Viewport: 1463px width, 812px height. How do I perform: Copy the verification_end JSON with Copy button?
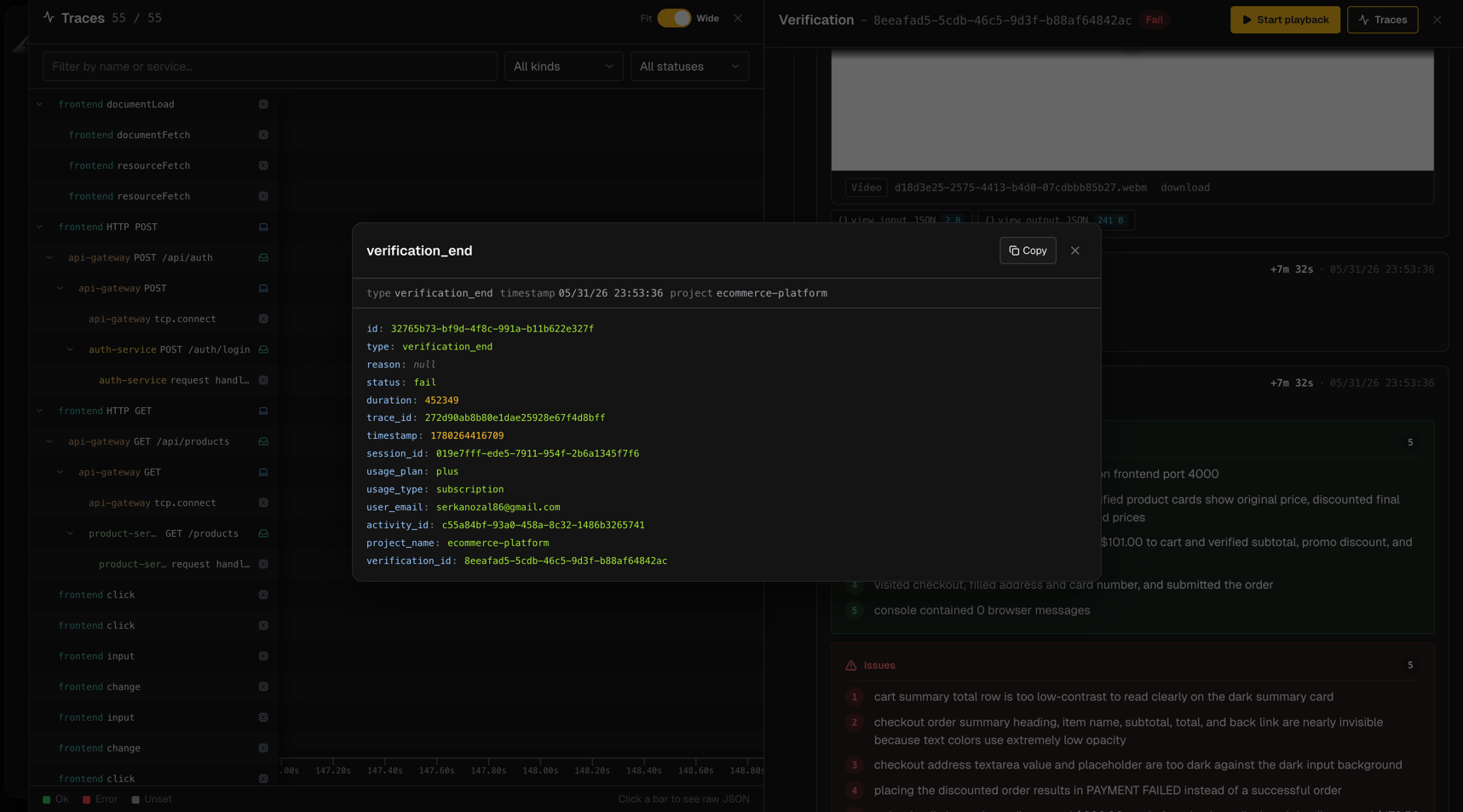(x=1028, y=251)
